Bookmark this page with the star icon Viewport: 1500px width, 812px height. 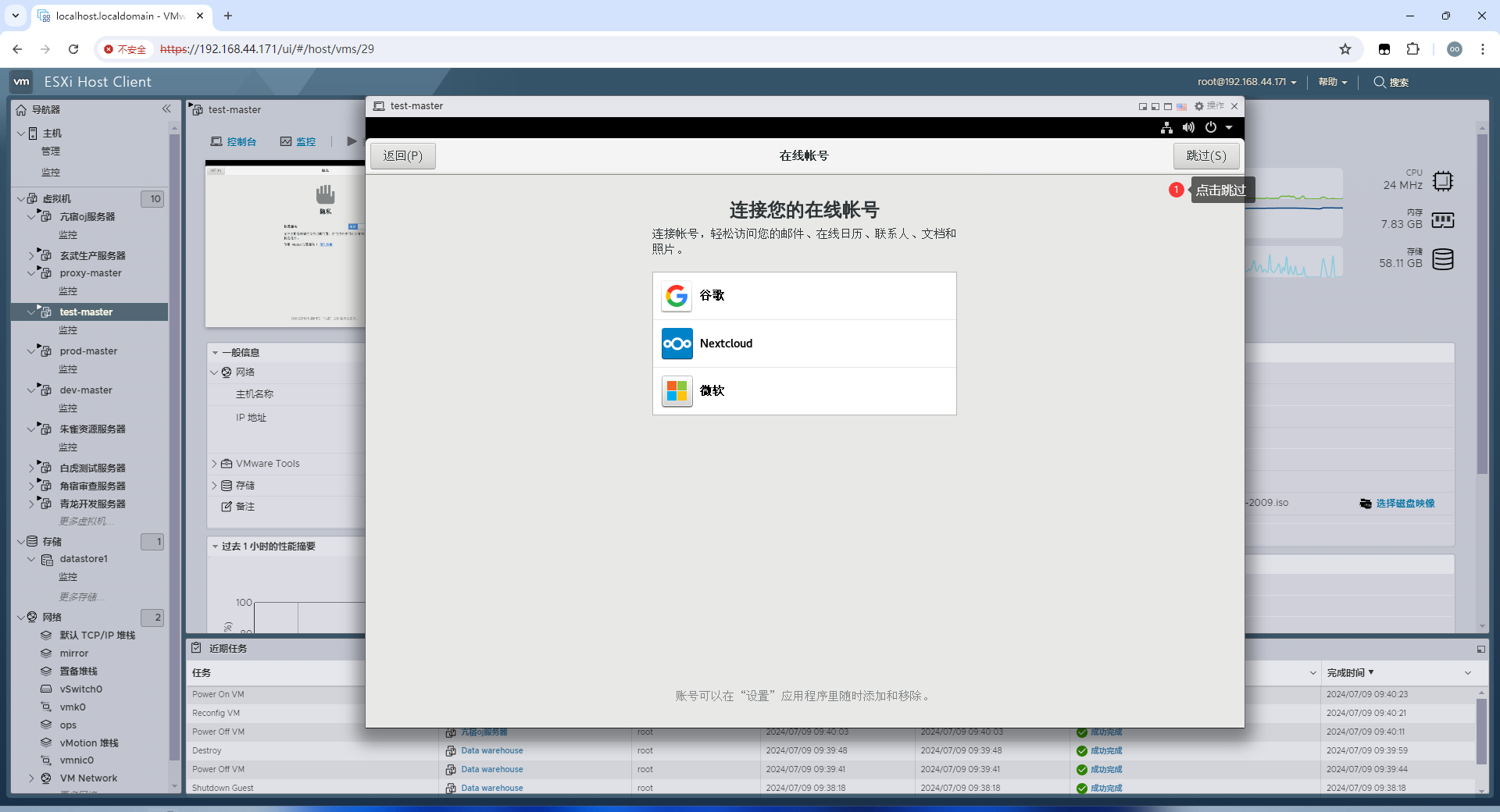[x=1345, y=49]
